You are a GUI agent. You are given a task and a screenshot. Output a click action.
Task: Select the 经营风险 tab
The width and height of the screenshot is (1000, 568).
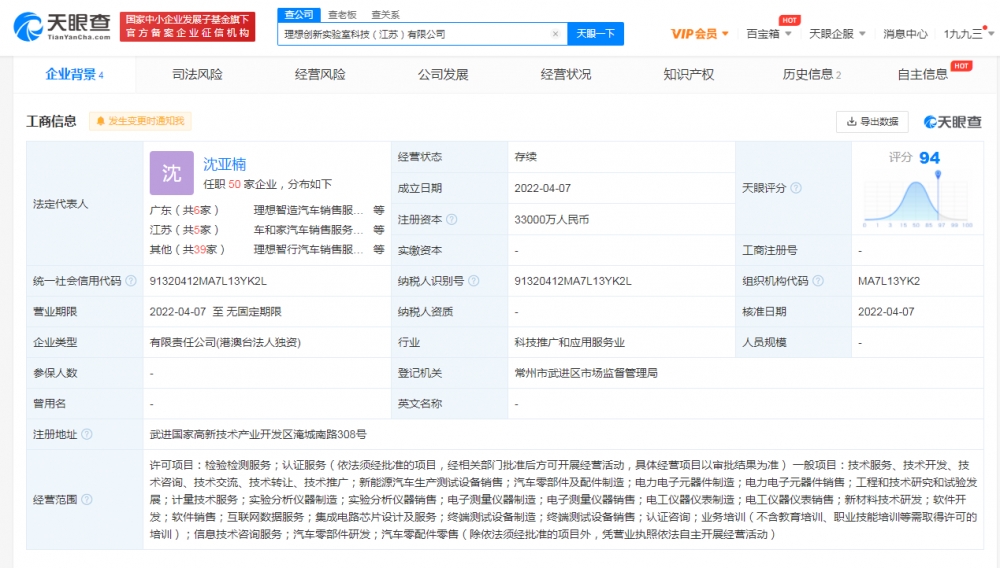pyautogui.click(x=320, y=75)
